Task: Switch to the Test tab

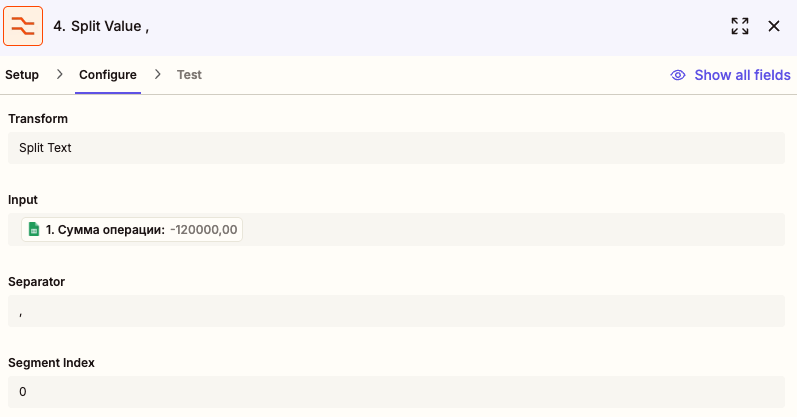Action: click(x=189, y=75)
